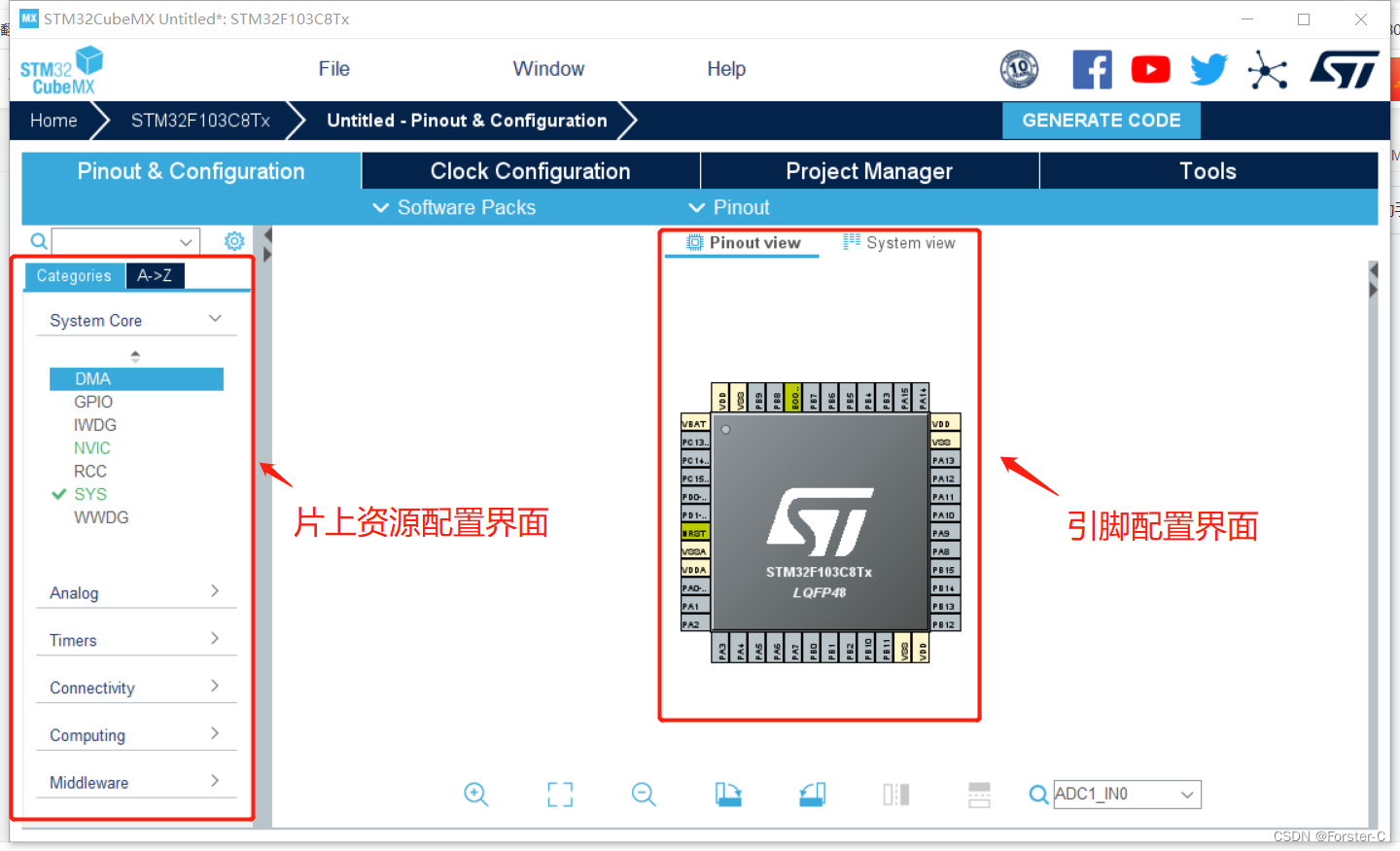Click the GENERATE CODE button
The image size is (1400, 851).
pos(1102,120)
